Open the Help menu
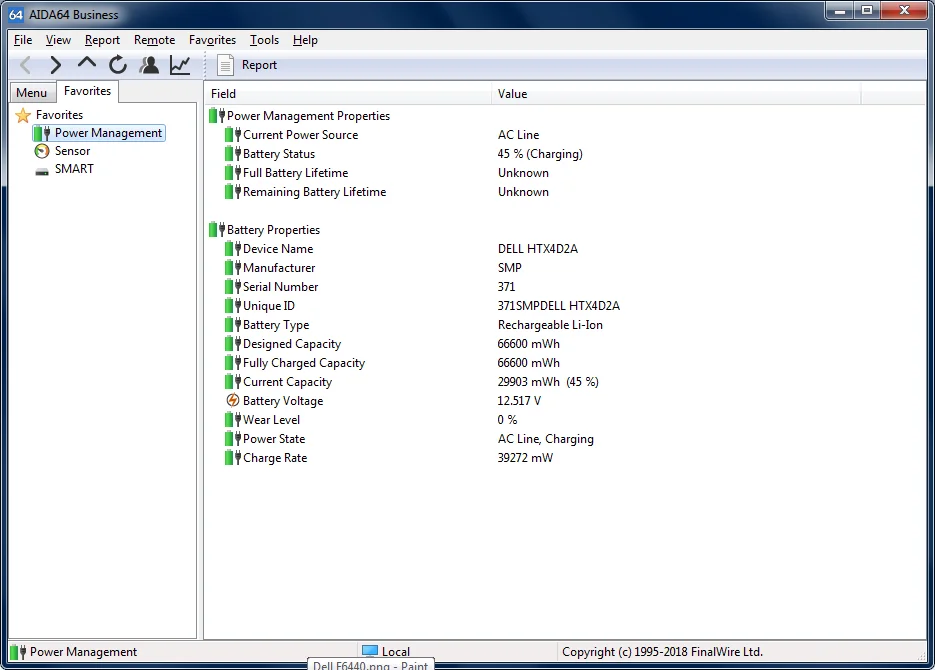 click(305, 40)
